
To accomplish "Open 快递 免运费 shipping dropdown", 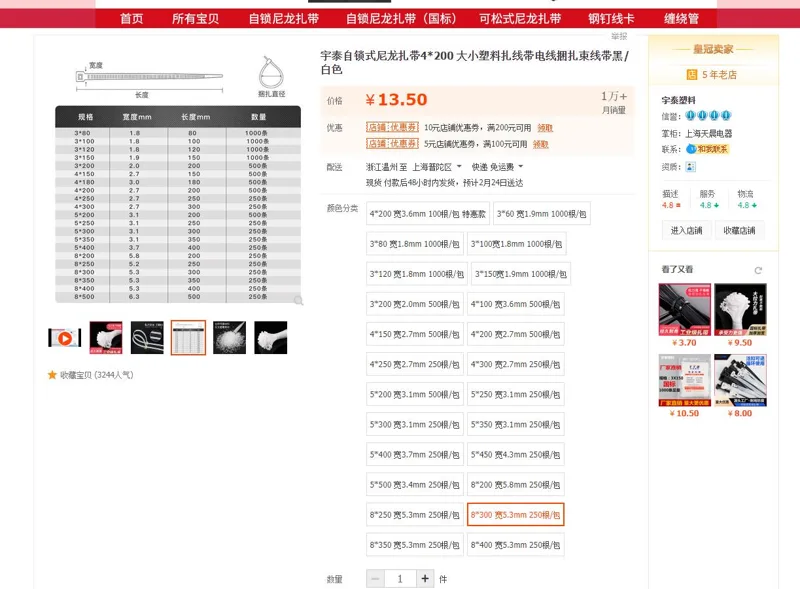I will tap(497, 167).
